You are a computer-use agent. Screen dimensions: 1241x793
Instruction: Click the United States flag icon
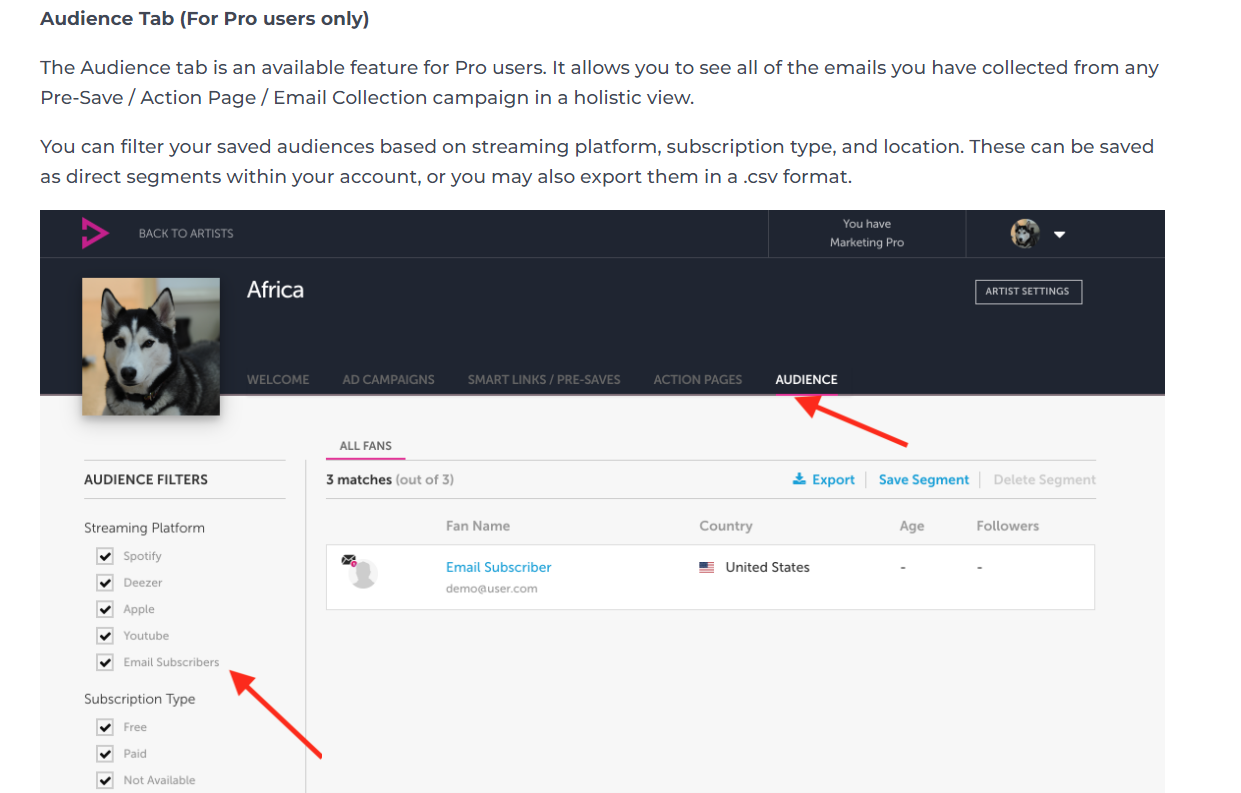point(707,567)
